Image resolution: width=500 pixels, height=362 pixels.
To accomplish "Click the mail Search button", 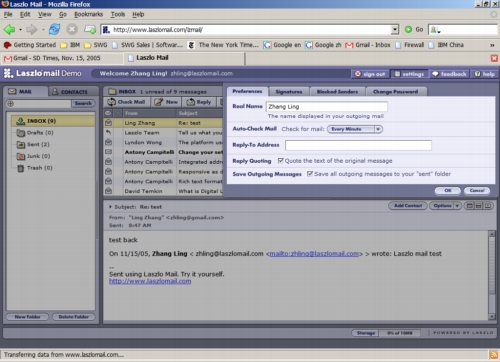I will coord(83,104).
